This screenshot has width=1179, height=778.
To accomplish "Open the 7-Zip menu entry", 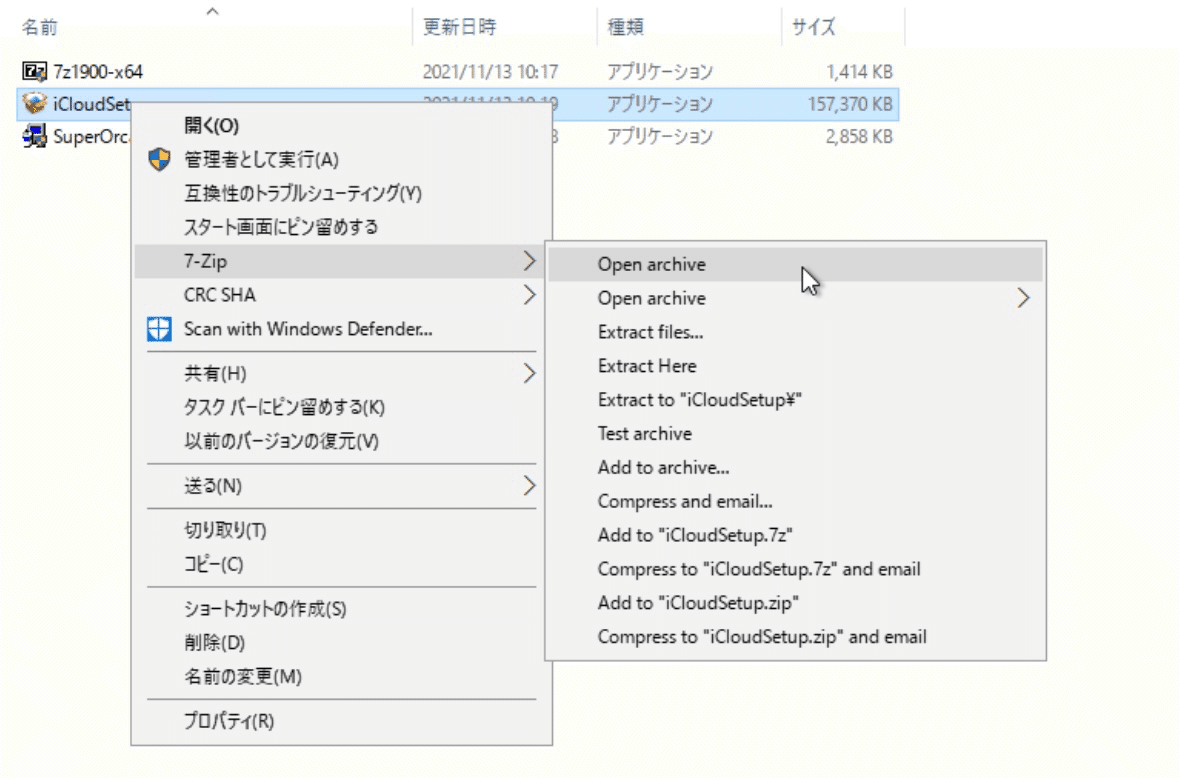I will 340,261.
